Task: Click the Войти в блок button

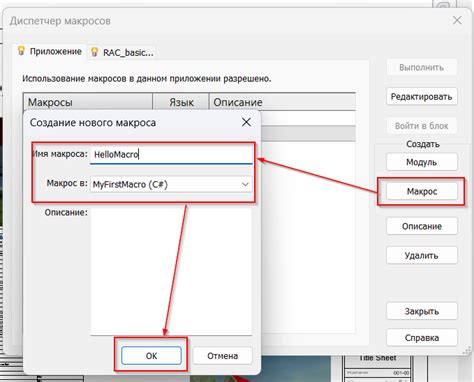Action: tap(422, 126)
